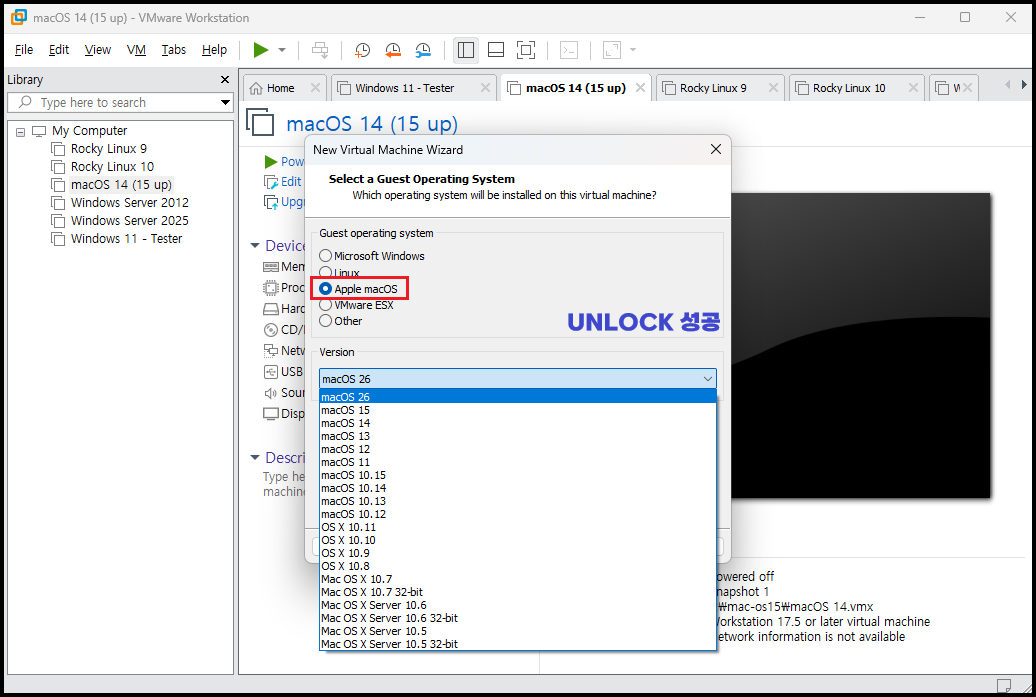Viewport: 1036px width, 697px height.
Task: Choose macOS 14 from the version list
Action: (517, 423)
